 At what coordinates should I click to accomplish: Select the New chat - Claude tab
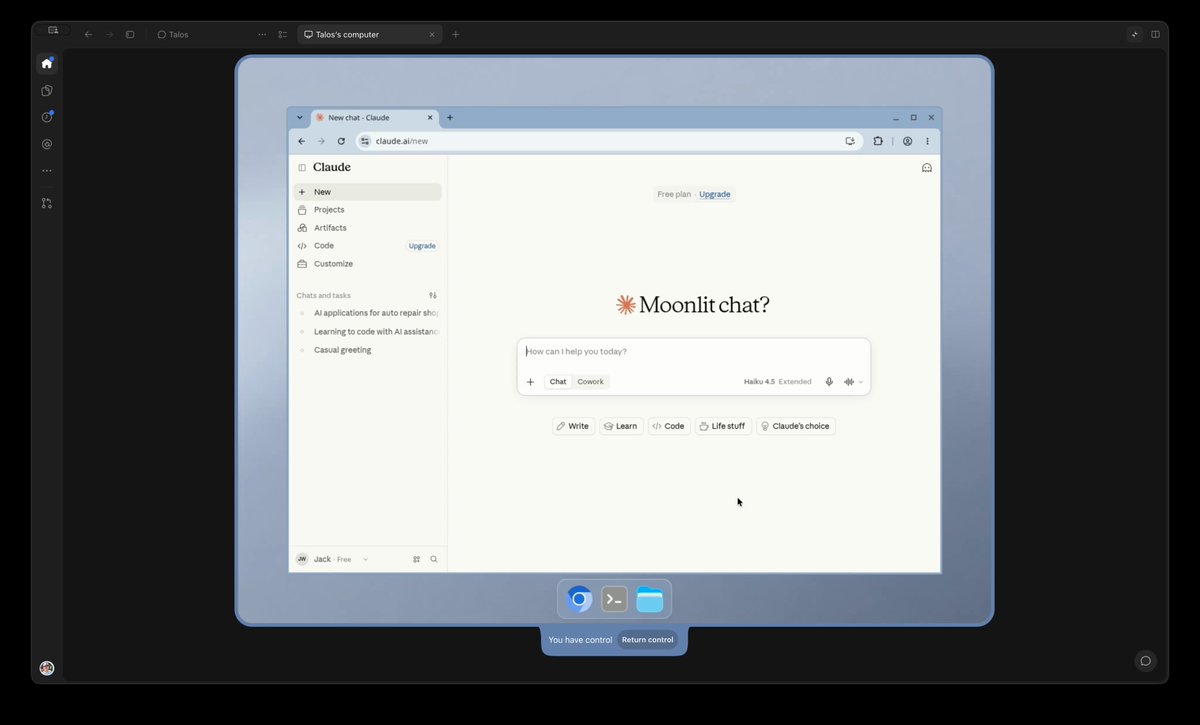(x=374, y=117)
